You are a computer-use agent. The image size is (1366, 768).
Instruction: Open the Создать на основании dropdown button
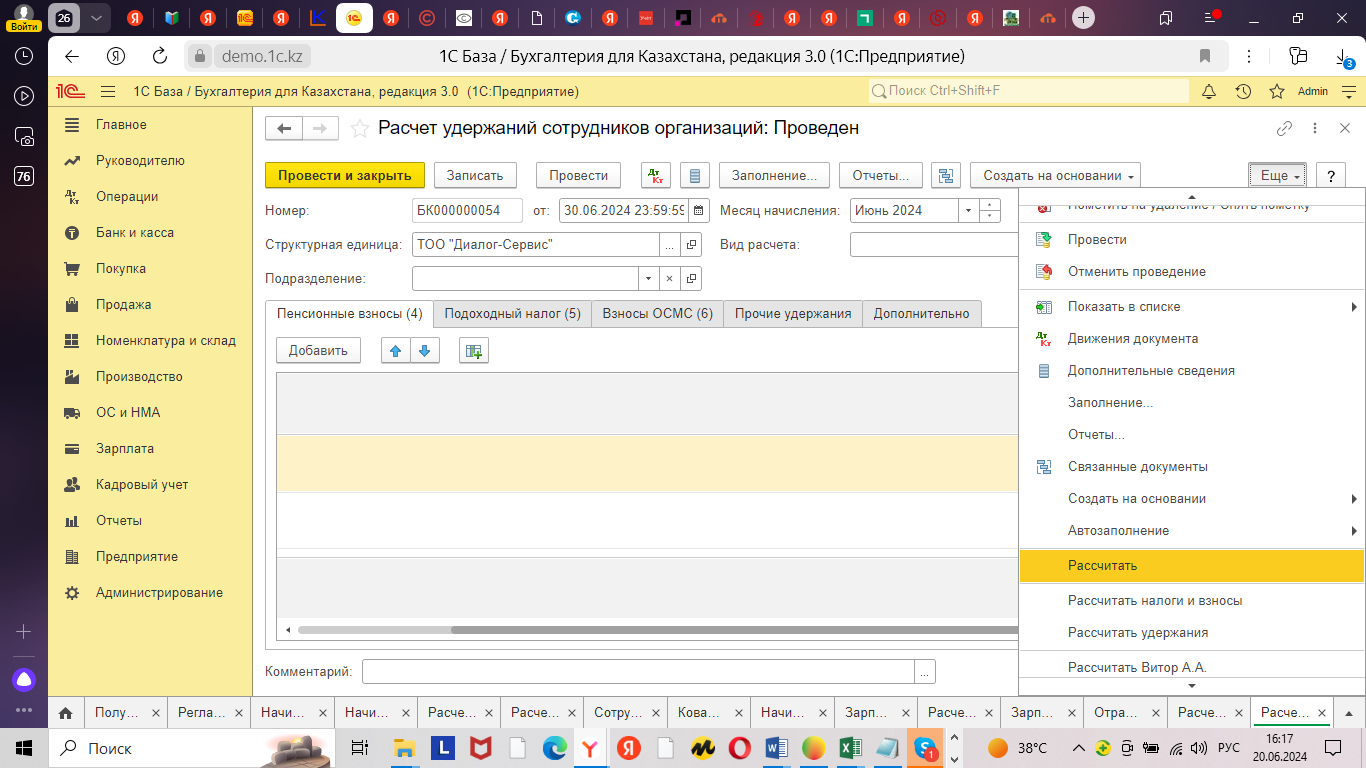click(x=1055, y=175)
